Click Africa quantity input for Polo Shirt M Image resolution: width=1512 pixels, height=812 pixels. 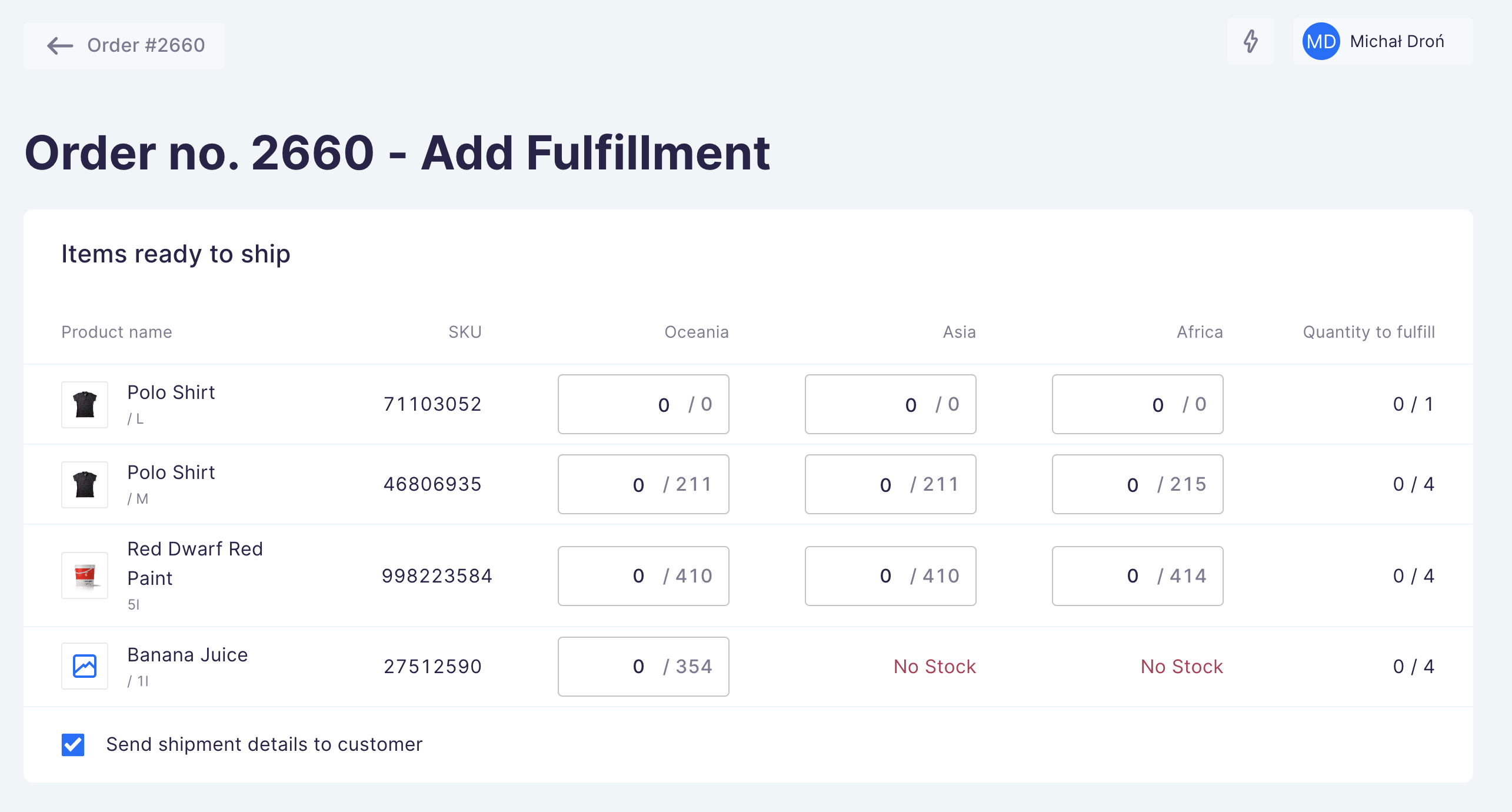click(x=1137, y=484)
